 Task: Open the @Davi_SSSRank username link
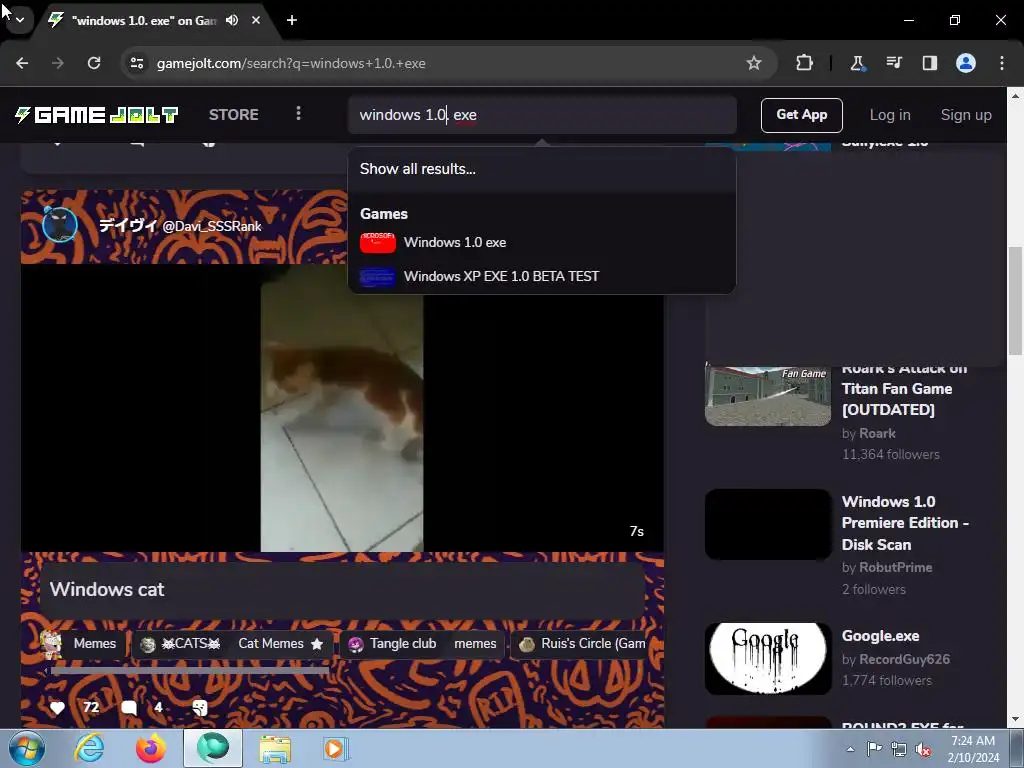click(212, 227)
